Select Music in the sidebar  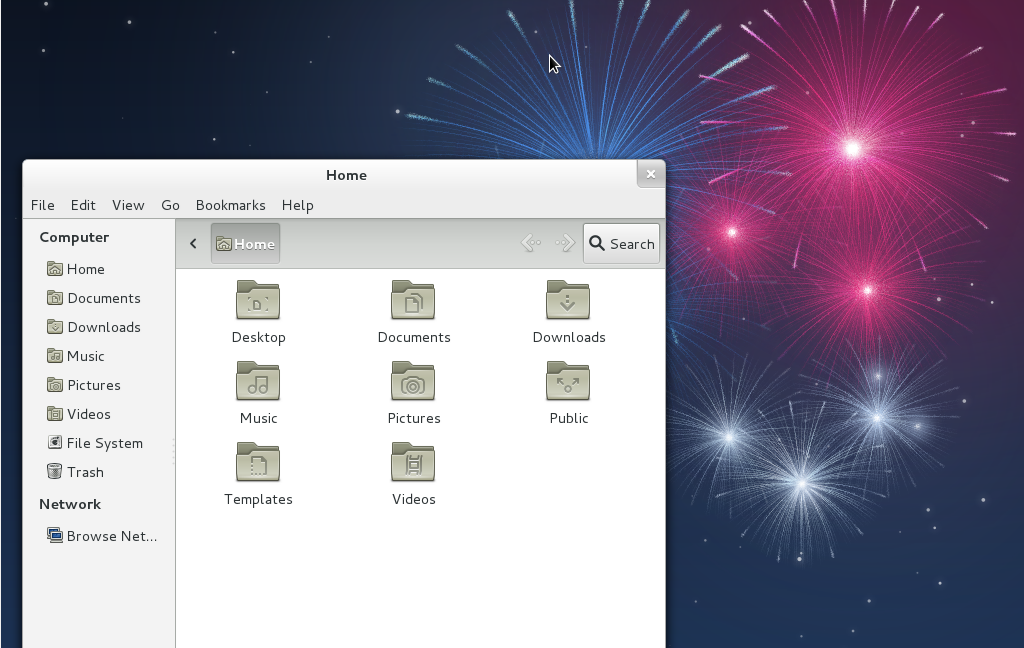click(85, 356)
